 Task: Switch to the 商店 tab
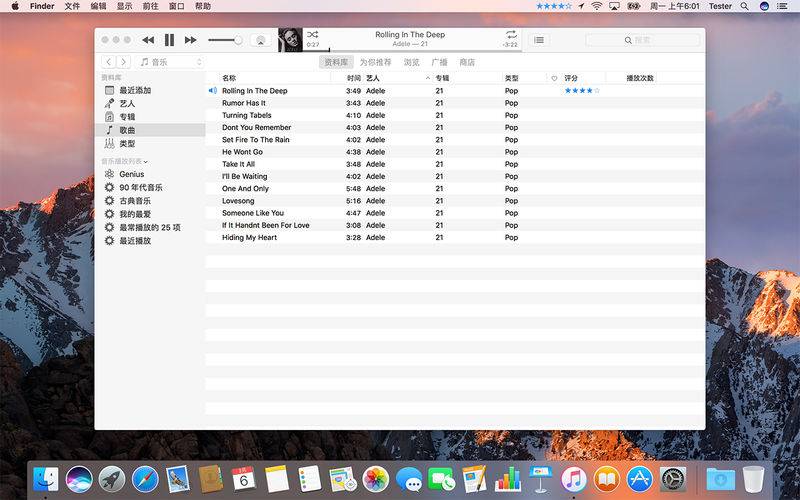click(467, 62)
